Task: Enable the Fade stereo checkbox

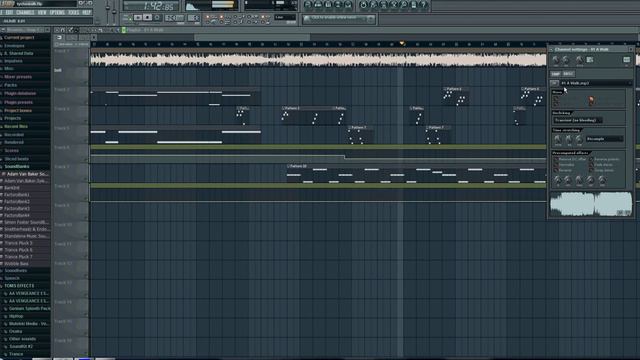Action: (591, 164)
